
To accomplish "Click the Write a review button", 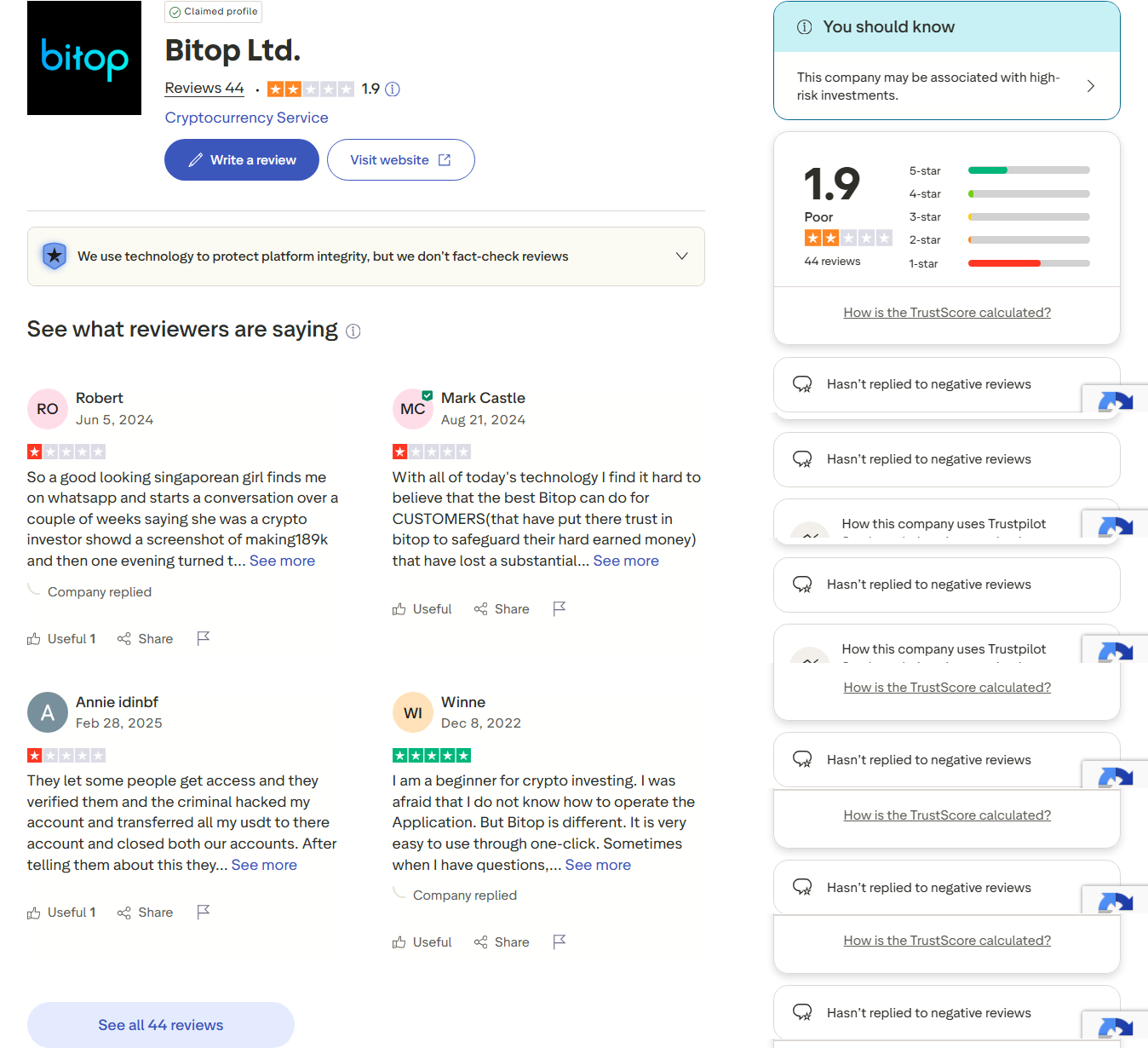I will pyautogui.click(x=242, y=160).
